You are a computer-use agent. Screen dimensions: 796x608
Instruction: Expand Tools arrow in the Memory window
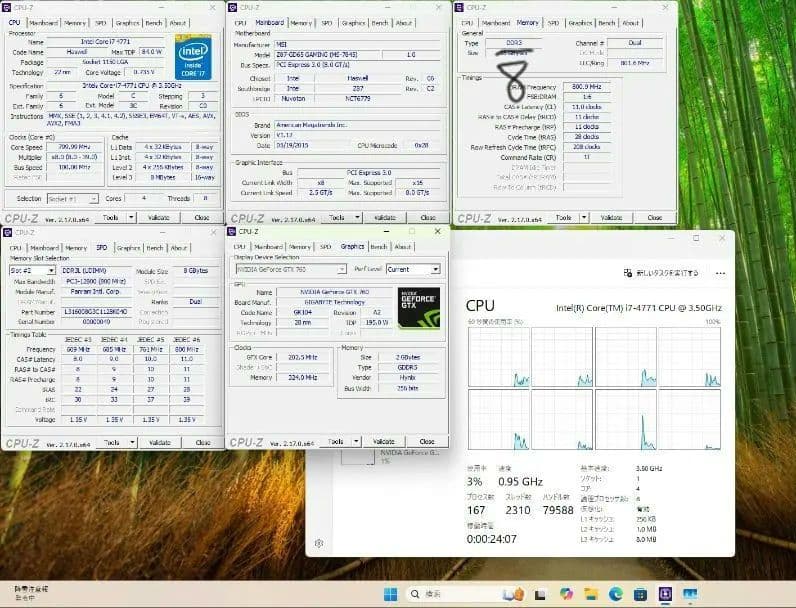point(584,218)
